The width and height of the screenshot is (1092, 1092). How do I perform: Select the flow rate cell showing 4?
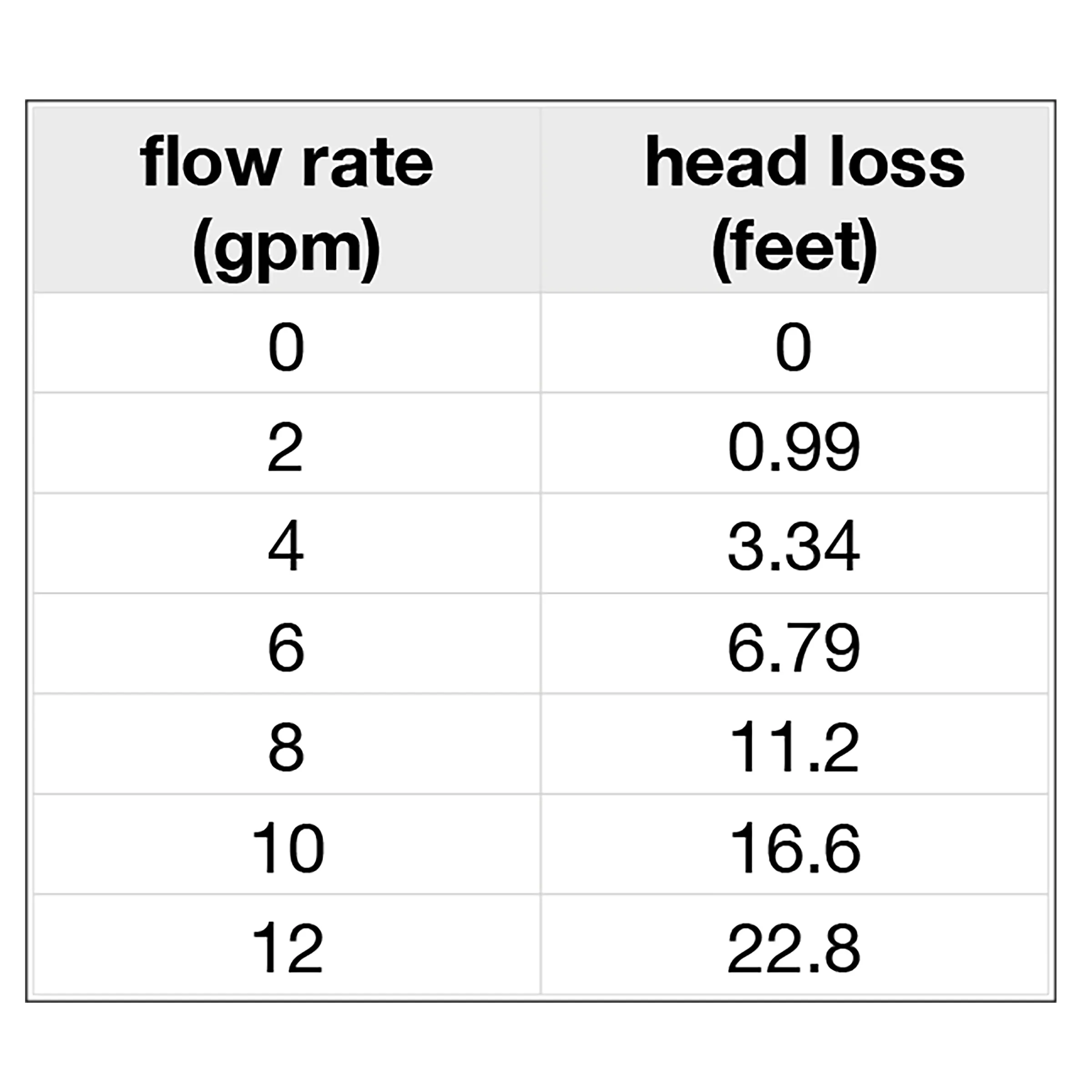[x=287, y=543]
